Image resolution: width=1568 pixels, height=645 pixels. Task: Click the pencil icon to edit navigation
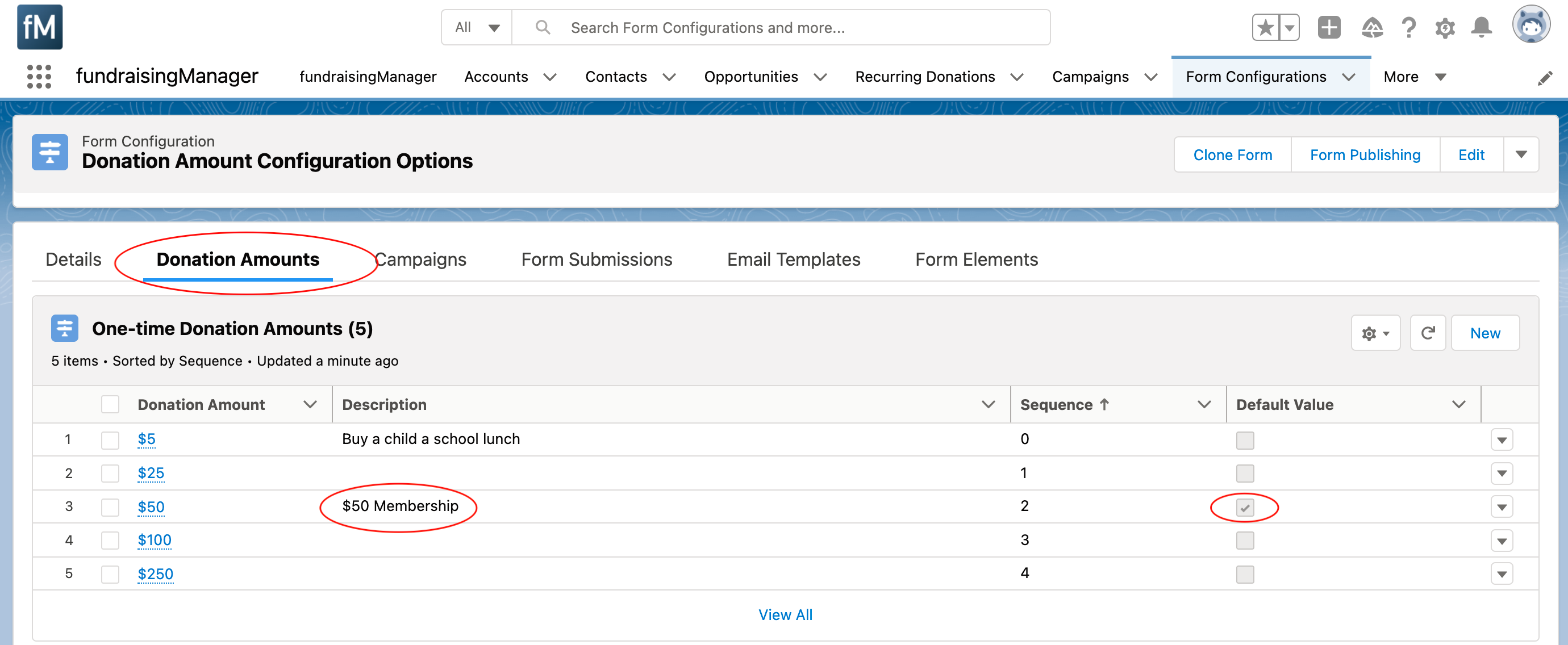click(x=1544, y=78)
